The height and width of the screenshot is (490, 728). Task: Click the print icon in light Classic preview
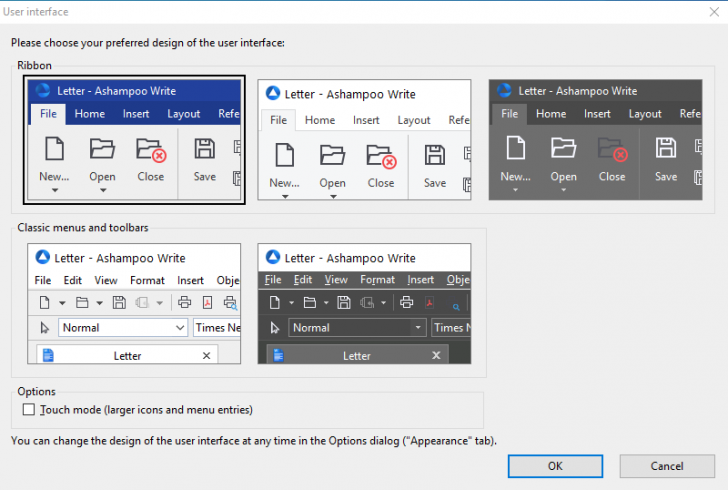click(x=185, y=302)
